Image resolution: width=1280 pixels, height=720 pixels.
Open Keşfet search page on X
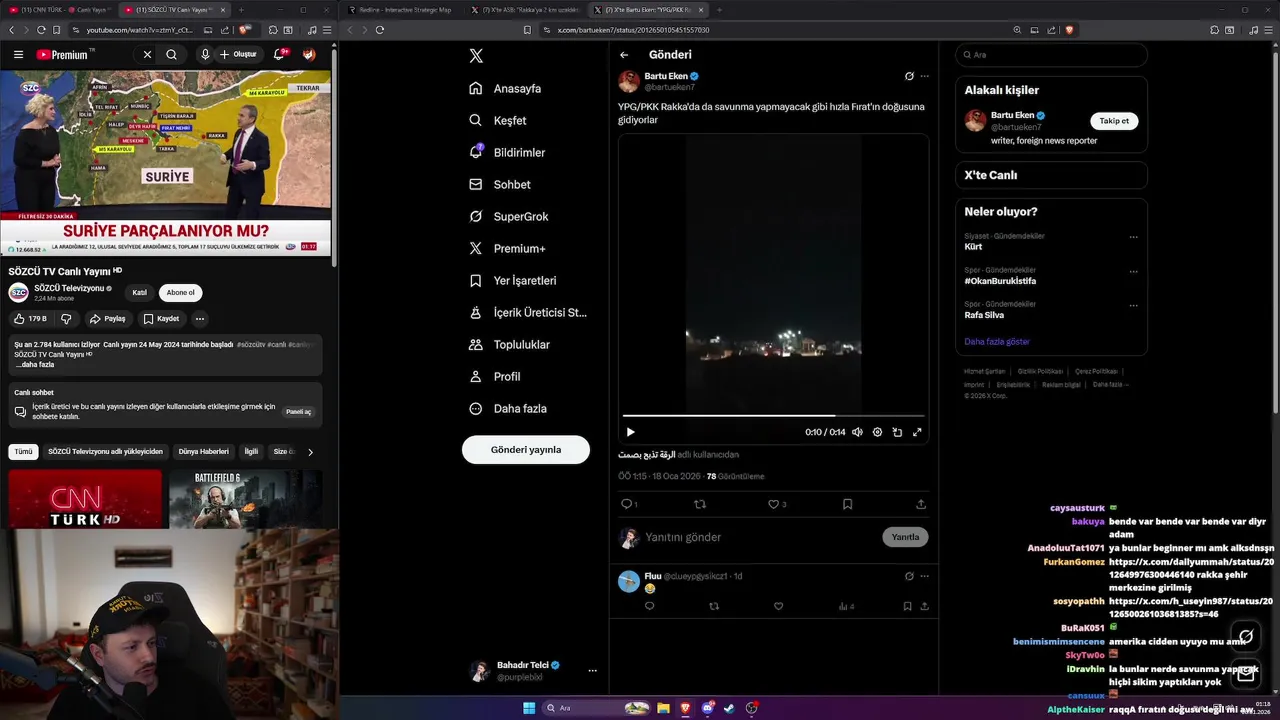497,120
